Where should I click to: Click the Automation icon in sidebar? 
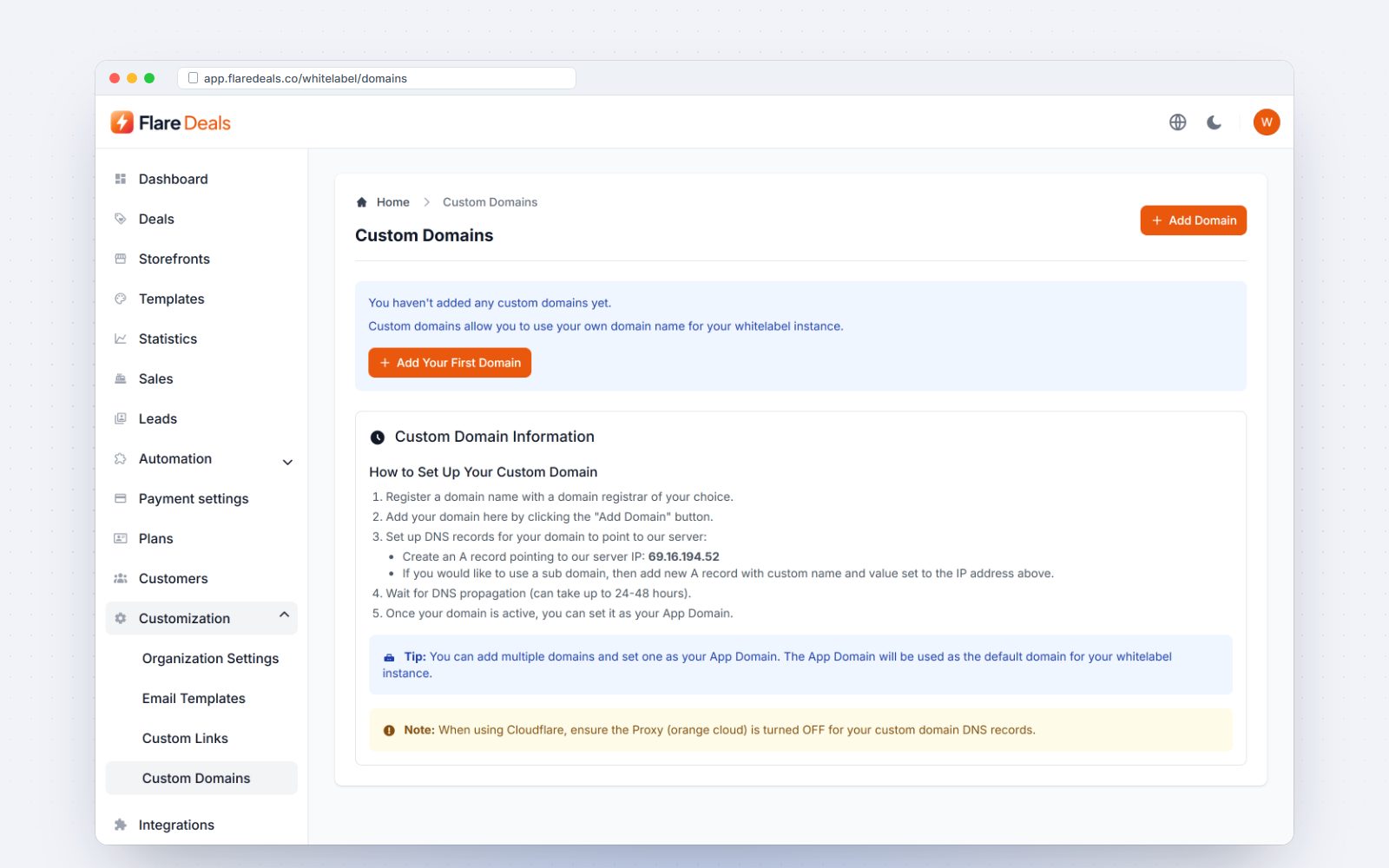[121, 458]
